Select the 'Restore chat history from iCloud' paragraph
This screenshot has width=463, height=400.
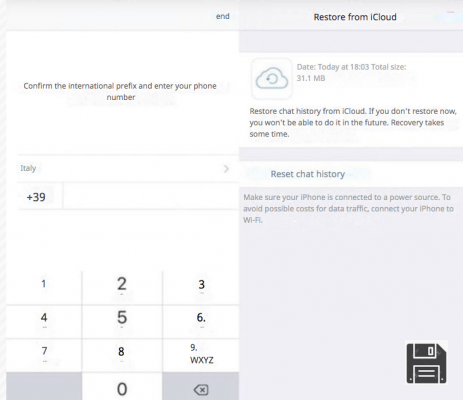coord(353,122)
